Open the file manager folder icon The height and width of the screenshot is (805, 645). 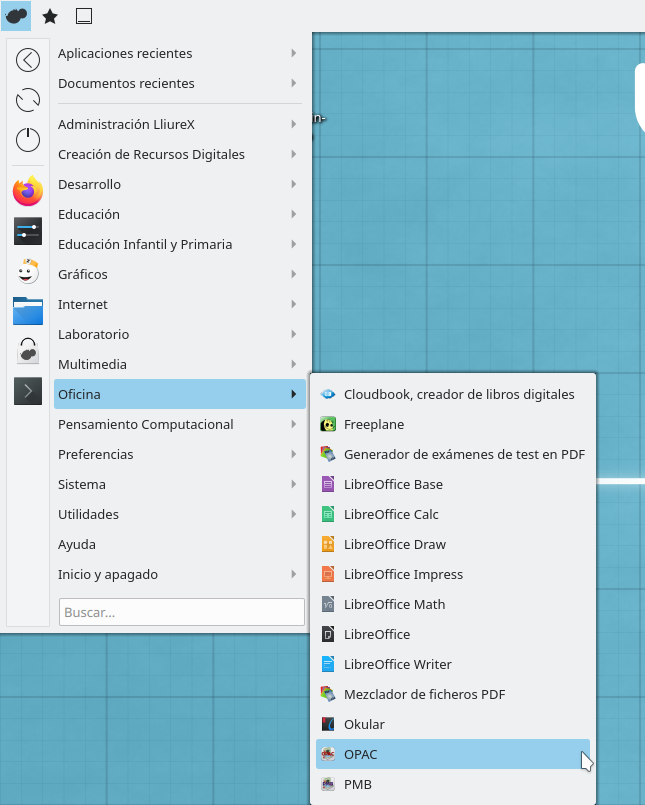[28, 311]
